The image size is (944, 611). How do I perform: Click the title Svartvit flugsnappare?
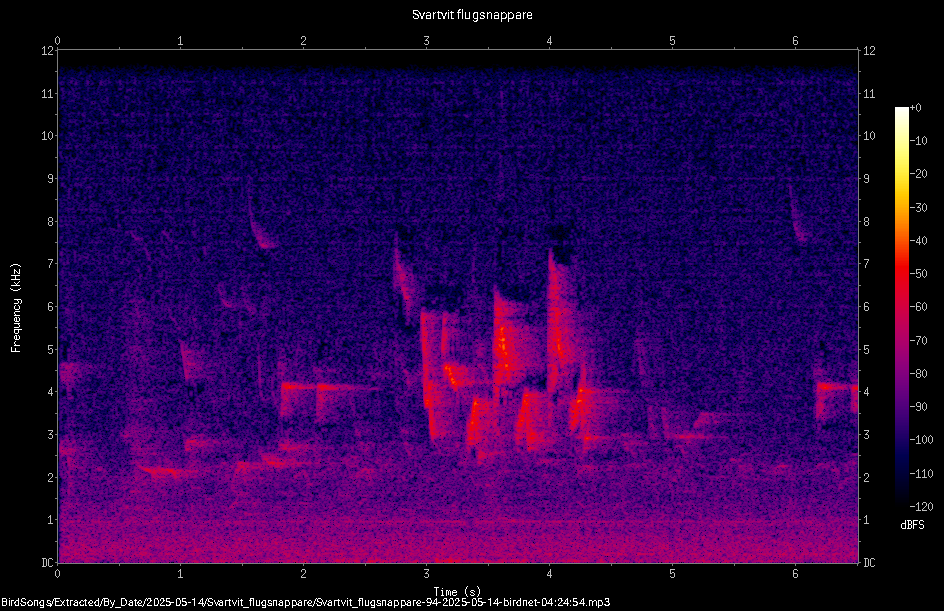(x=472, y=14)
